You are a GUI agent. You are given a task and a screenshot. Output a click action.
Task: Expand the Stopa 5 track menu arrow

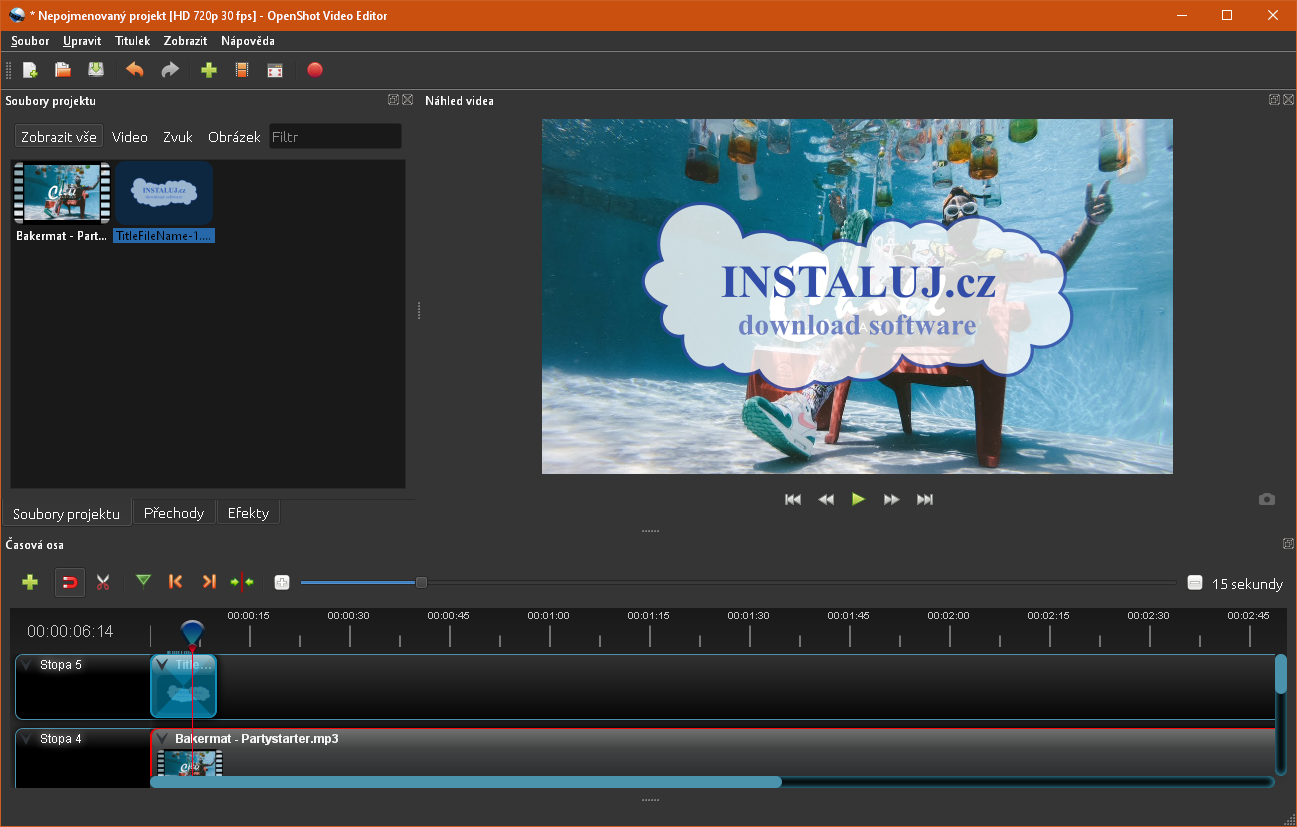point(26,665)
